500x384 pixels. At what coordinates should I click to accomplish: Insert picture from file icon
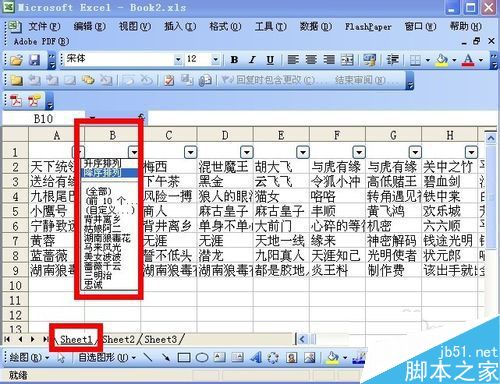point(310,358)
